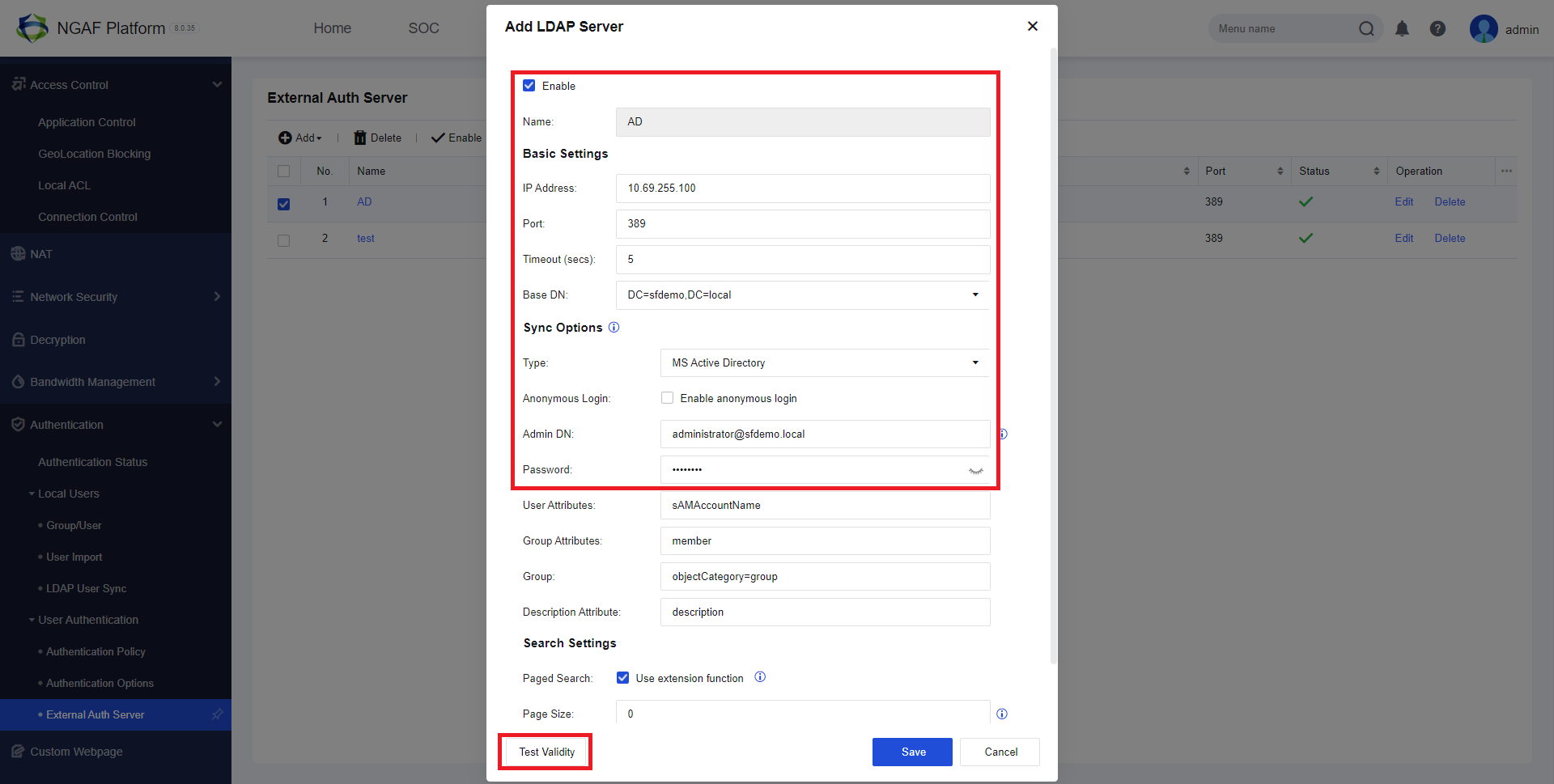Toggle the Enable checkbox in dialog
The image size is (1554, 784).
[x=529, y=86]
